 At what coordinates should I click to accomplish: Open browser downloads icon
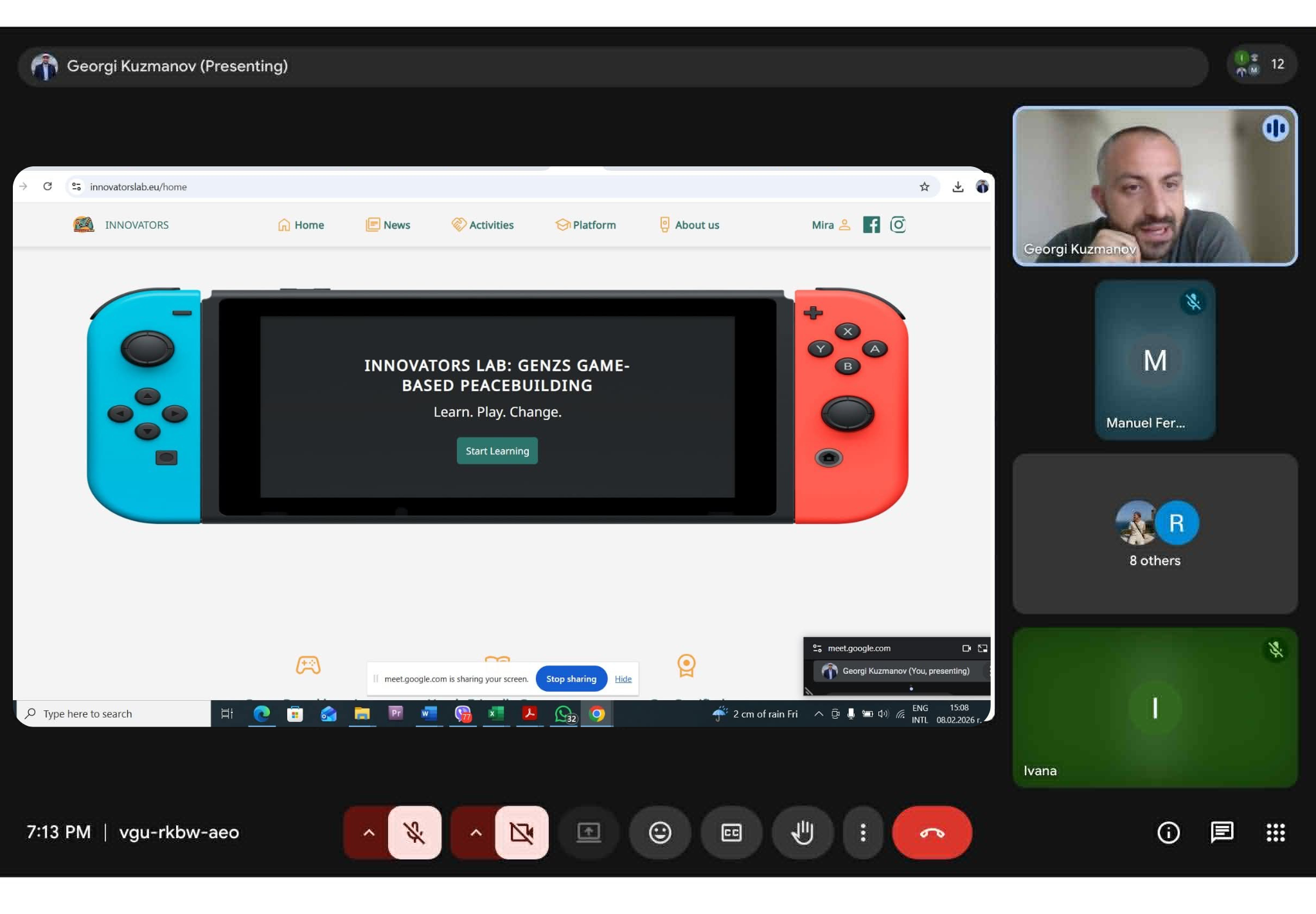coord(958,187)
